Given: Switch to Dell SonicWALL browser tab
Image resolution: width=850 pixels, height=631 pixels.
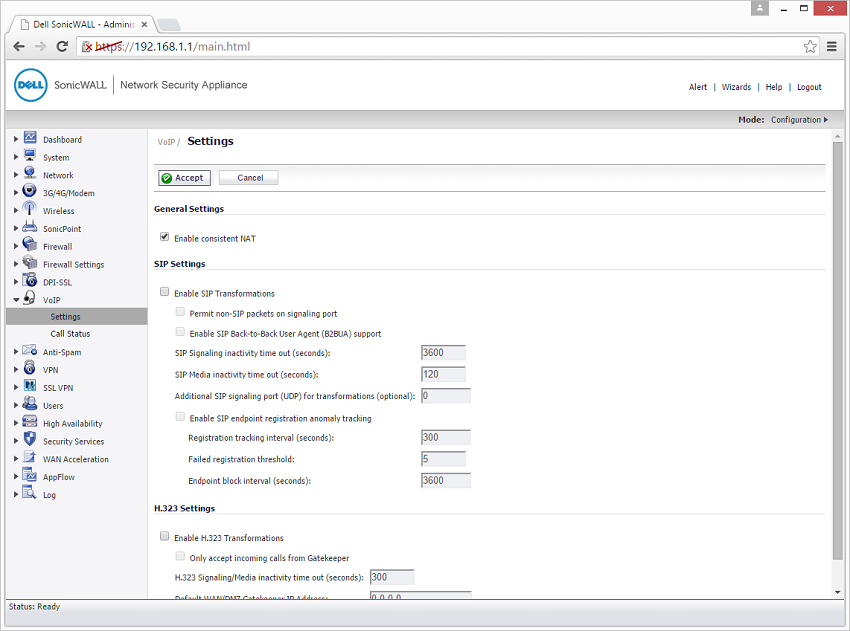Looking at the screenshot, I should point(83,24).
